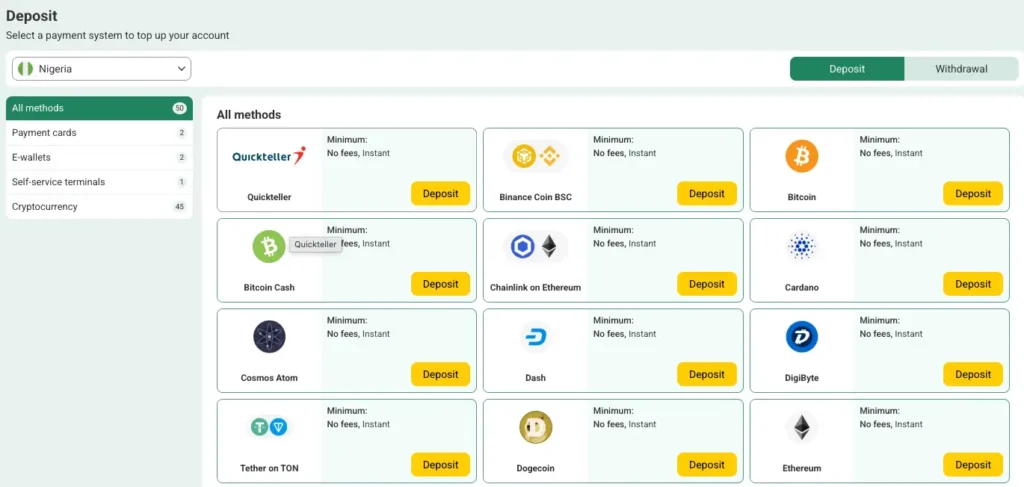
Task: Click the 'Bitcoin Cash' label
Action: pyautogui.click(x=269, y=287)
